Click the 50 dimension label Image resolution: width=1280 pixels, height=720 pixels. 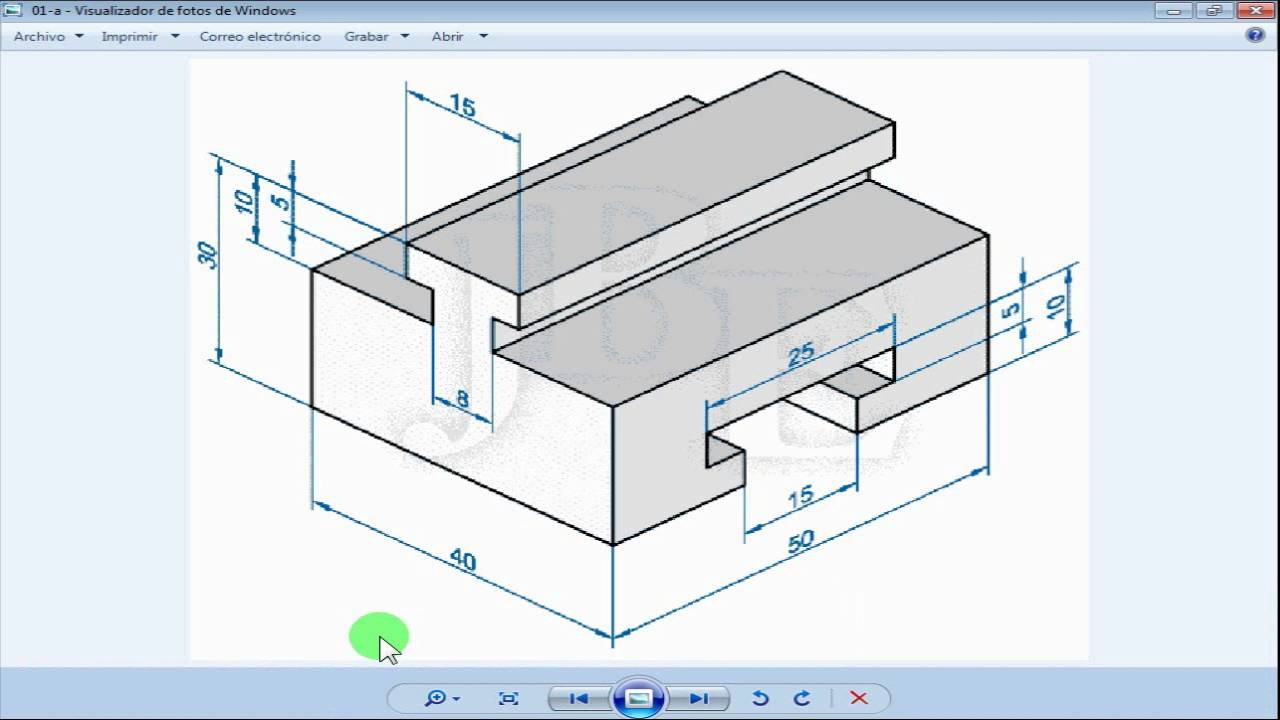coord(801,540)
